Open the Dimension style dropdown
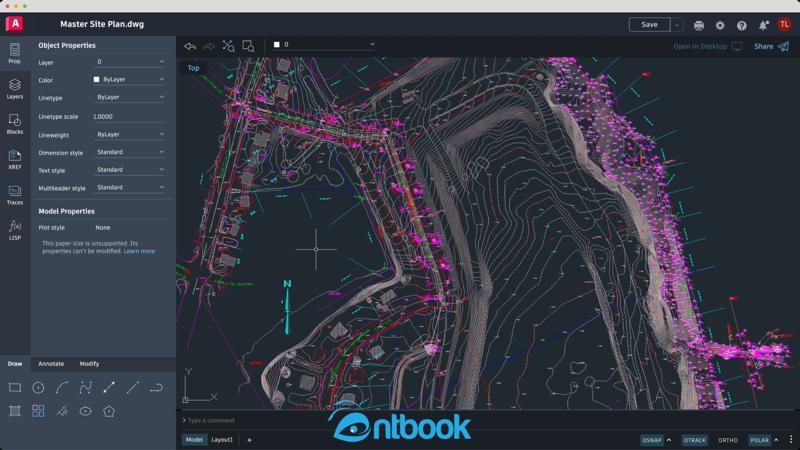Screen dimensions: 800x450 [130, 152]
